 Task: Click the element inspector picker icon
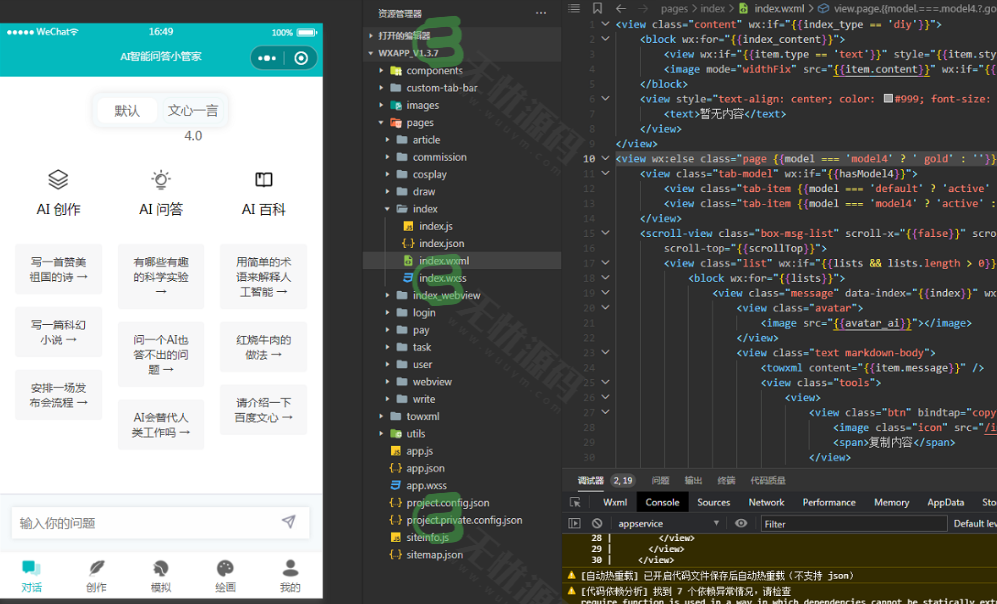[575, 502]
